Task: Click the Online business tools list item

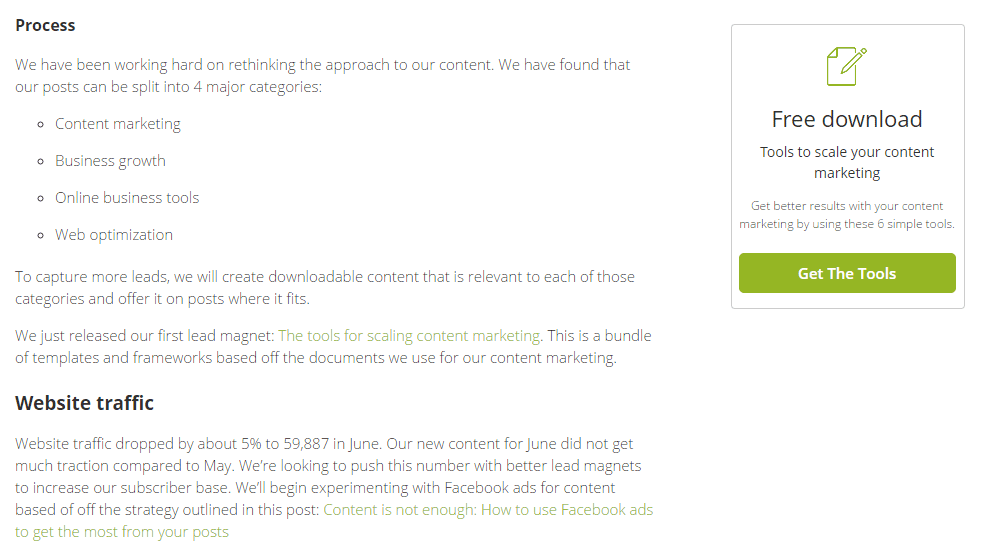Action: coord(127,198)
